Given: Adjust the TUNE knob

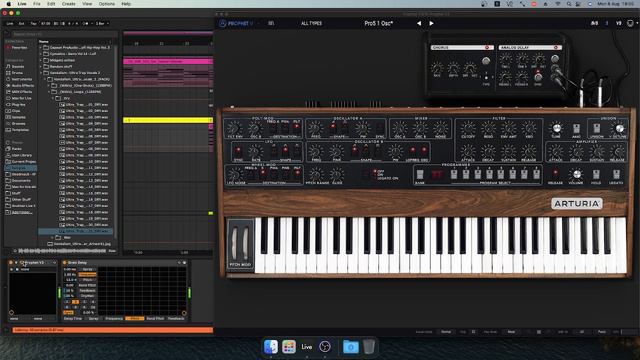Looking at the screenshot, I should [x=556, y=128].
